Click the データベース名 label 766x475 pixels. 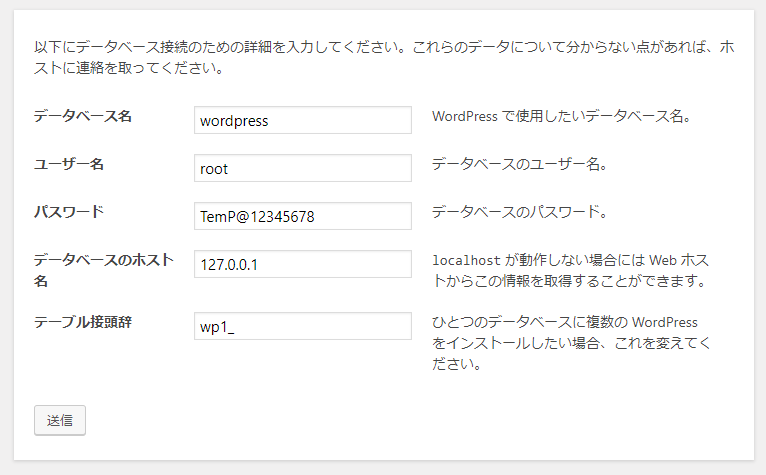click(x=83, y=116)
